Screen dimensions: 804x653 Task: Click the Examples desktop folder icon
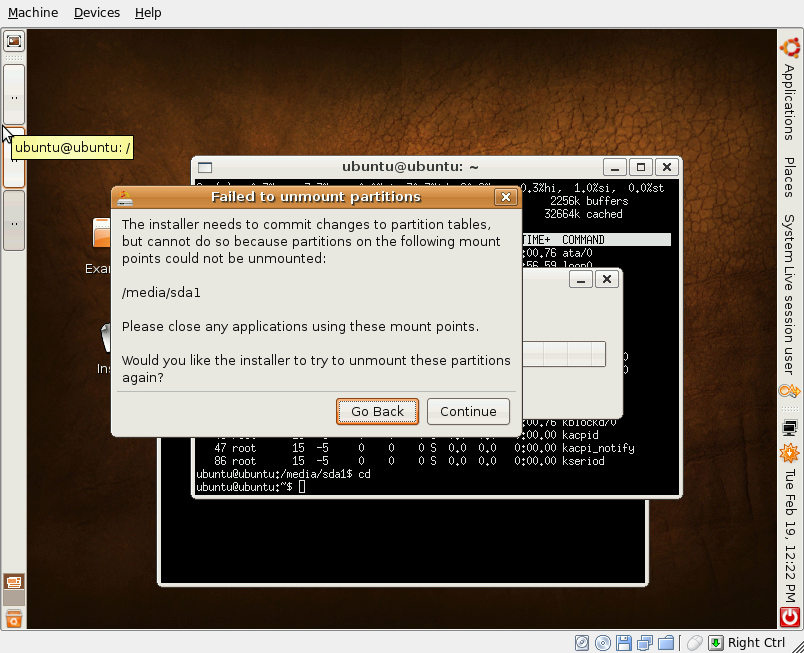coord(102,233)
